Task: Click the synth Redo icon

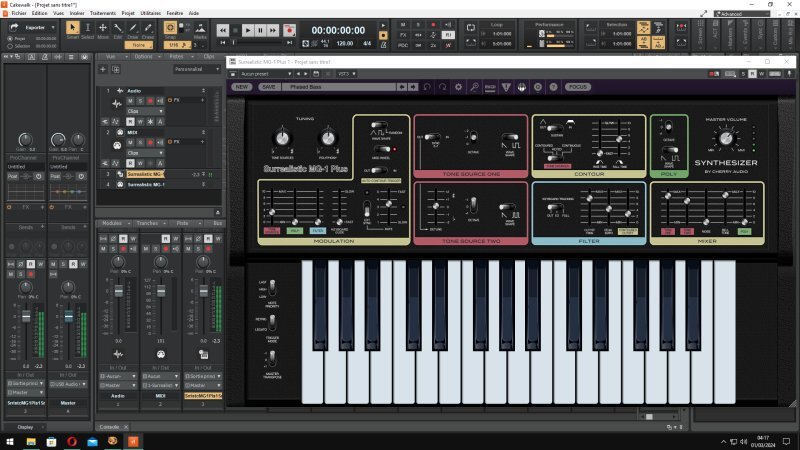Action: (443, 87)
